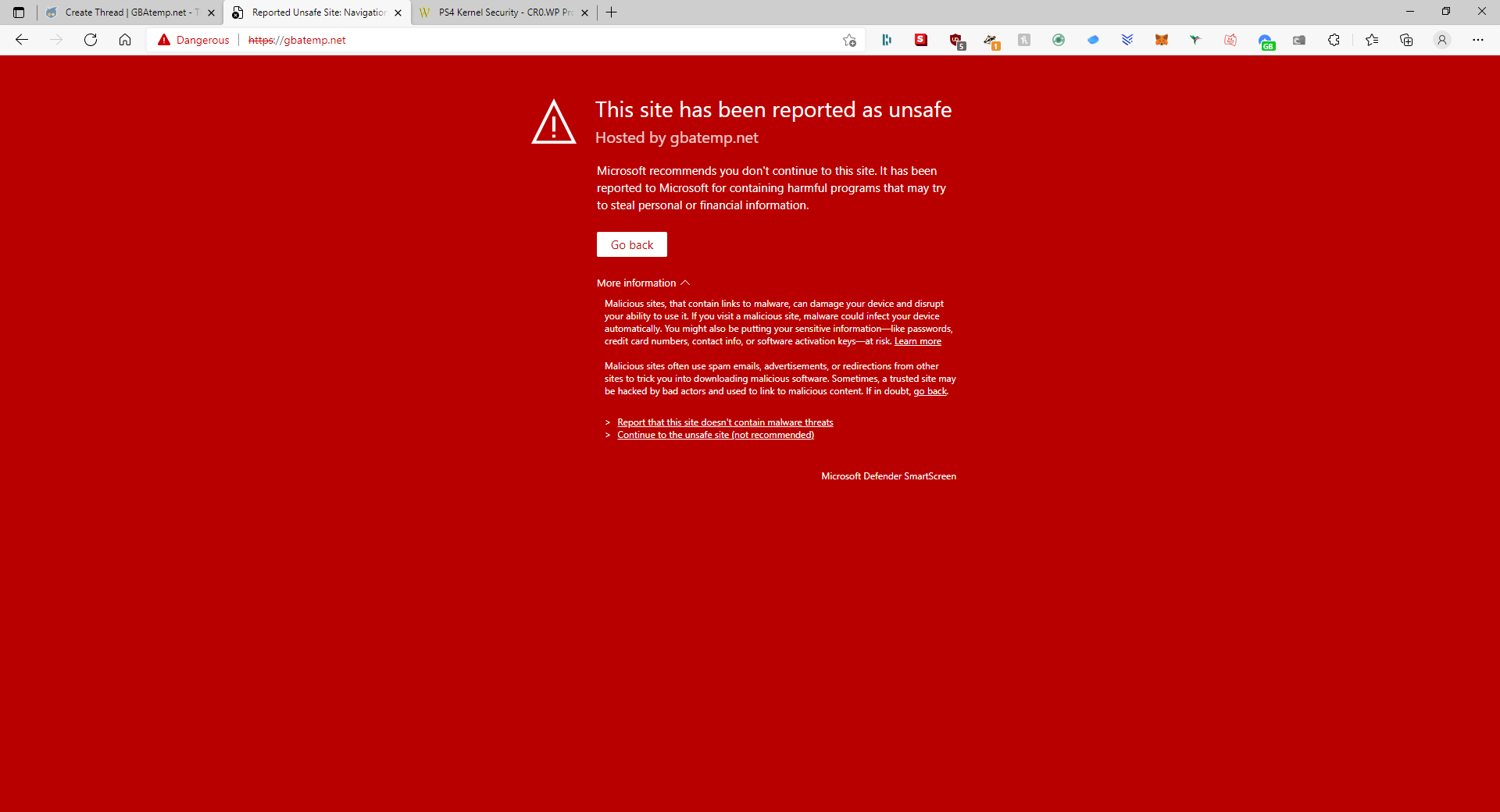Click the Microsoft Defender SmartScreen text
1500x812 pixels.
888,476
